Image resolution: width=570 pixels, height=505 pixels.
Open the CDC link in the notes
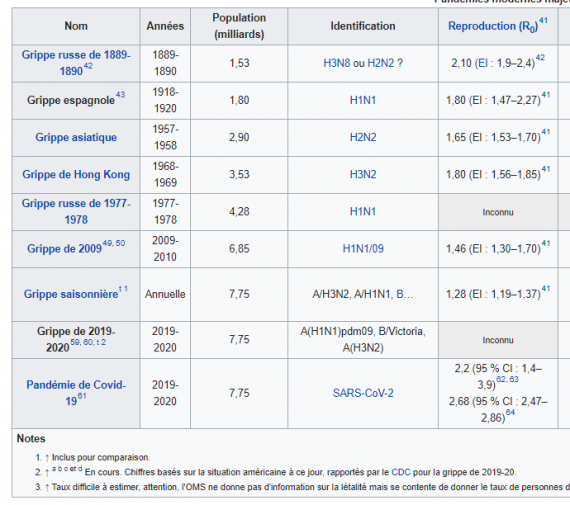401,472
